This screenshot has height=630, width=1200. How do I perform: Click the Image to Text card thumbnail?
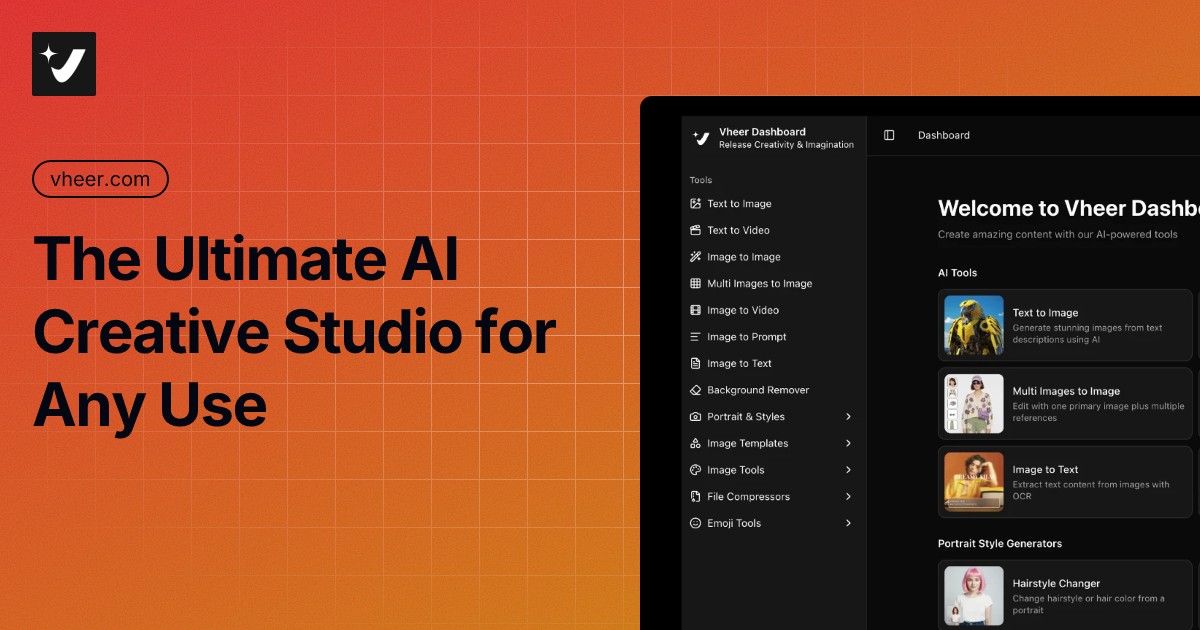pyautogui.click(x=974, y=481)
